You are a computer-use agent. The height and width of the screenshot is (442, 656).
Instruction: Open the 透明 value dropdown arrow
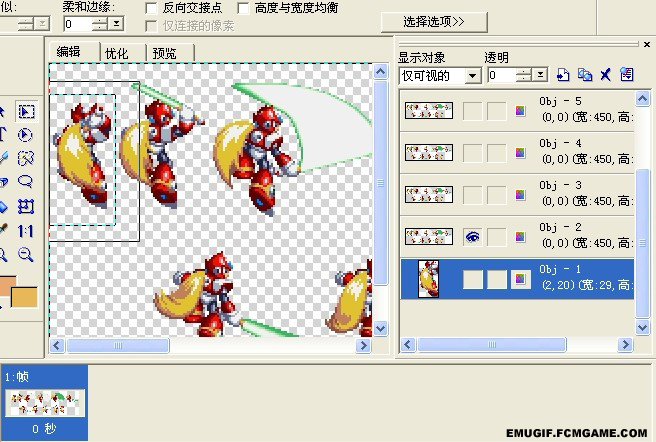click(540, 75)
